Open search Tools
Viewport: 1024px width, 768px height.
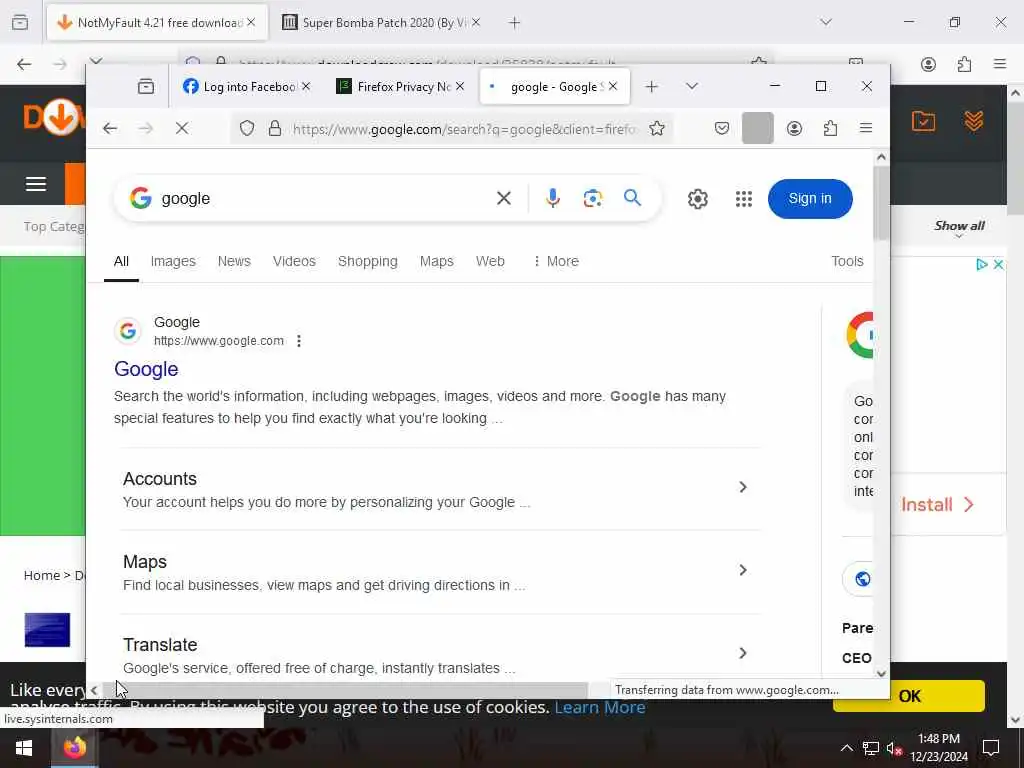click(847, 261)
